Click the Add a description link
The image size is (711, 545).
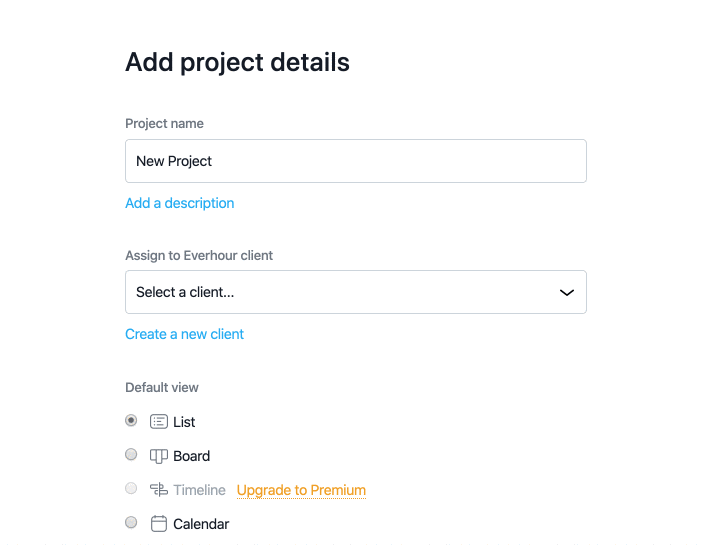coord(179,203)
